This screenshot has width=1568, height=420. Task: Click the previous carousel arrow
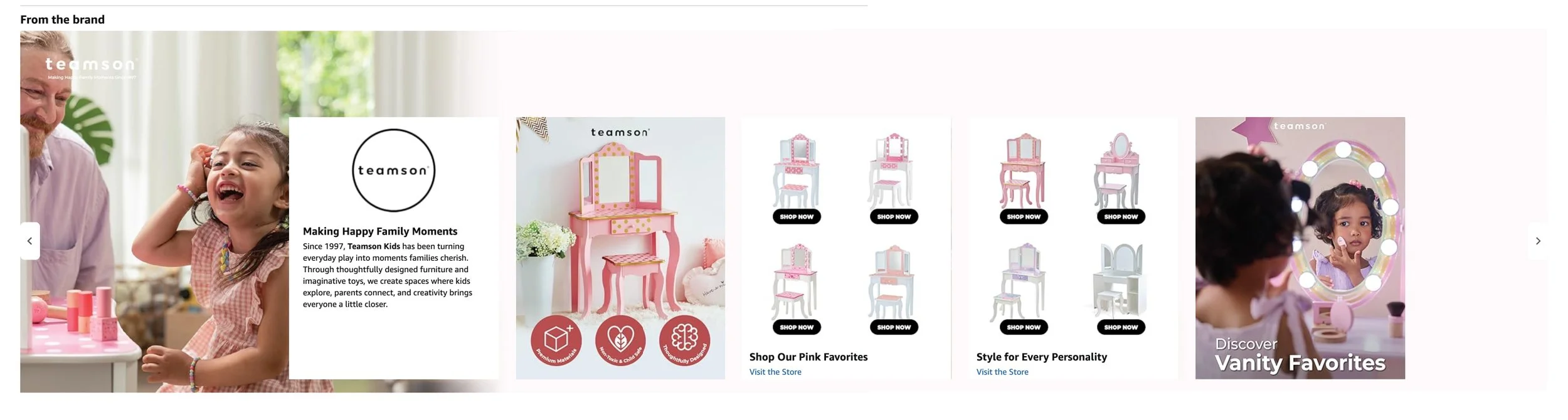[29, 241]
